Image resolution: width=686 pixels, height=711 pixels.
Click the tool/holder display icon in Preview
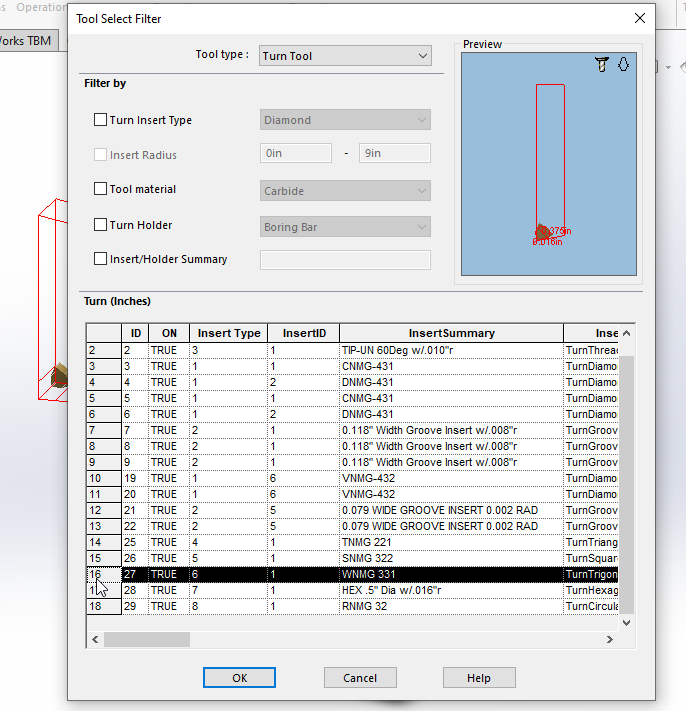(602, 64)
